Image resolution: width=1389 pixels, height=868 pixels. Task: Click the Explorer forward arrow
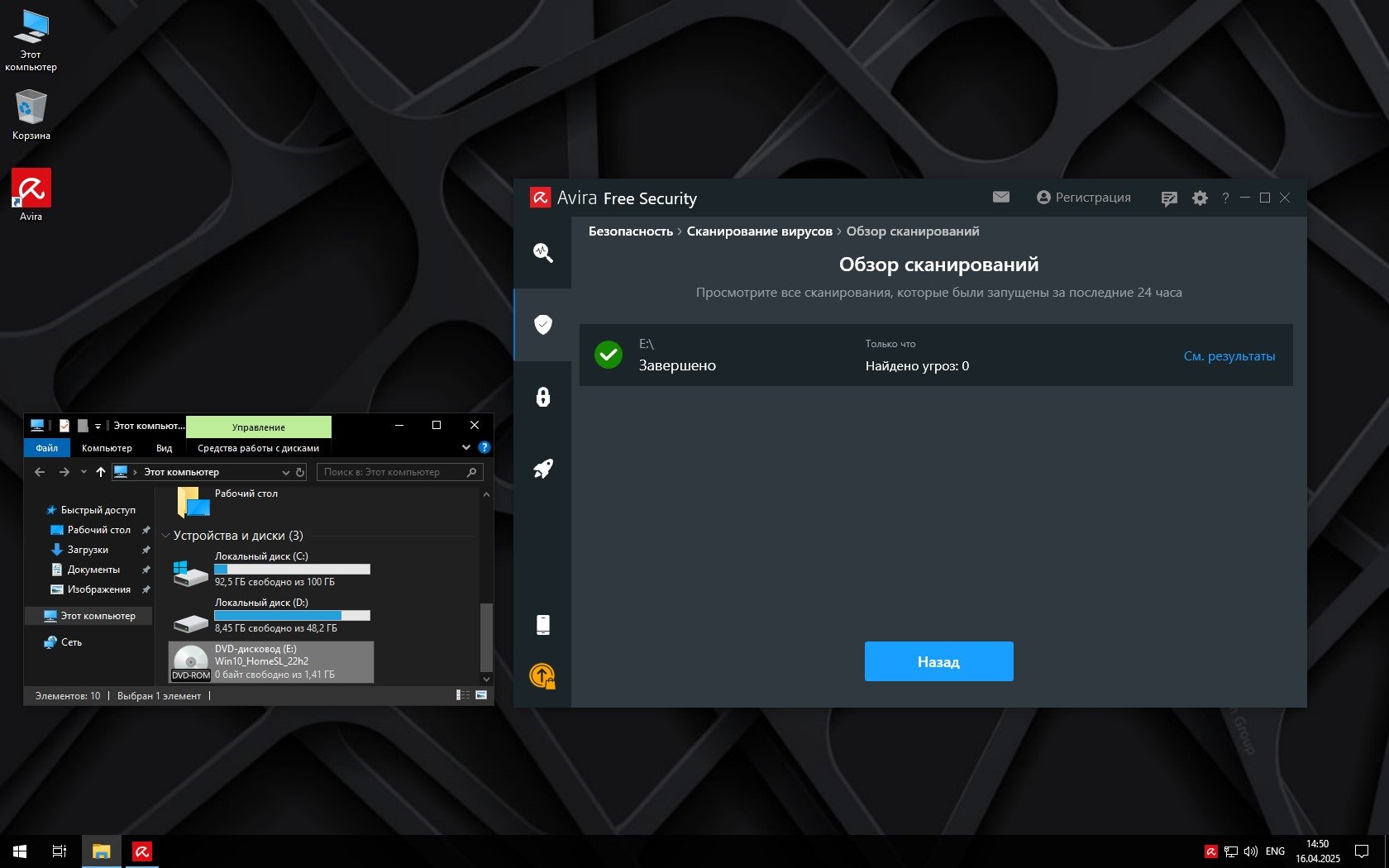pyautogui.click(x=64, y=472)
